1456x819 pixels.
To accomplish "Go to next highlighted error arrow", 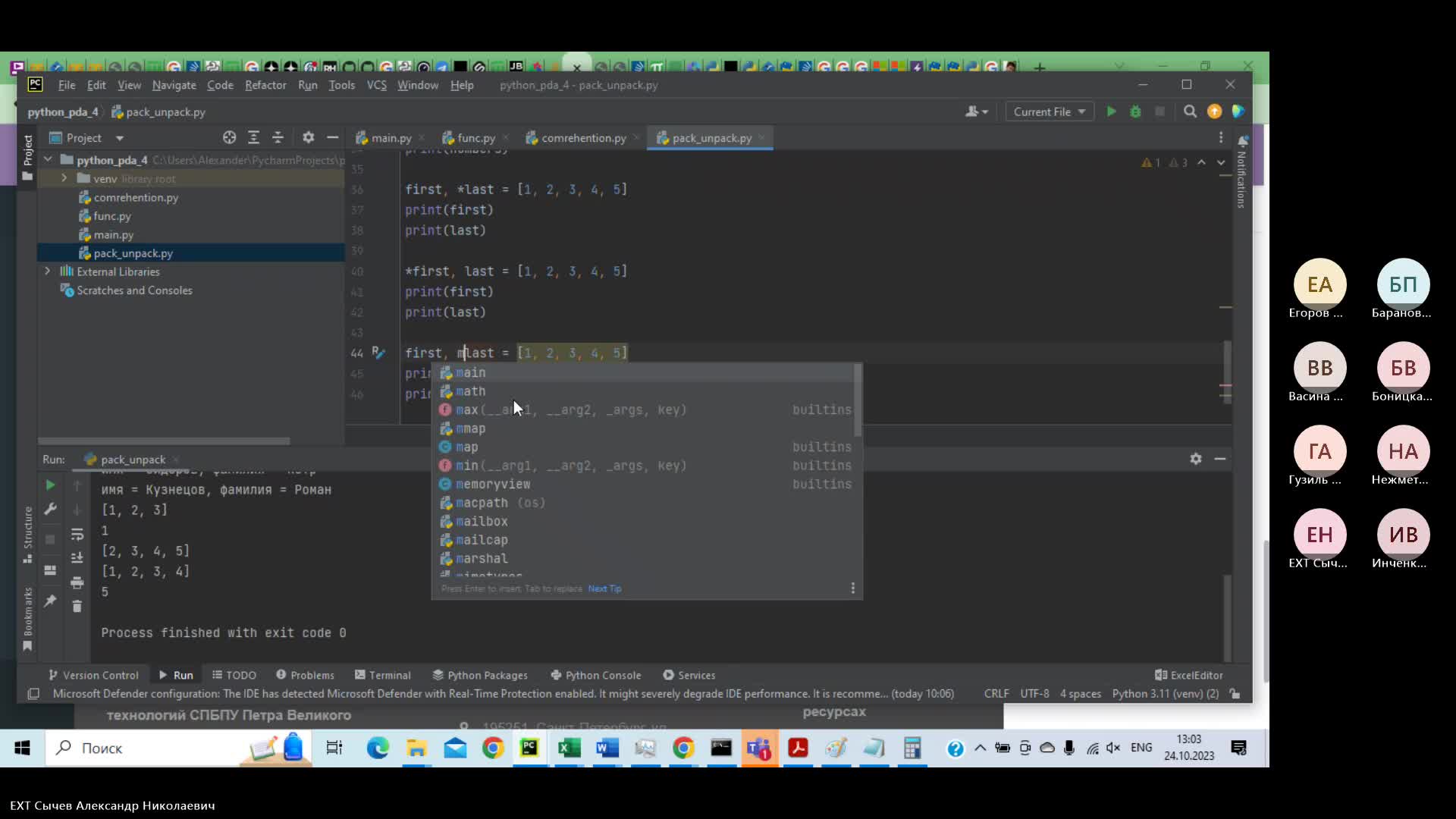I will point(1221,162).
